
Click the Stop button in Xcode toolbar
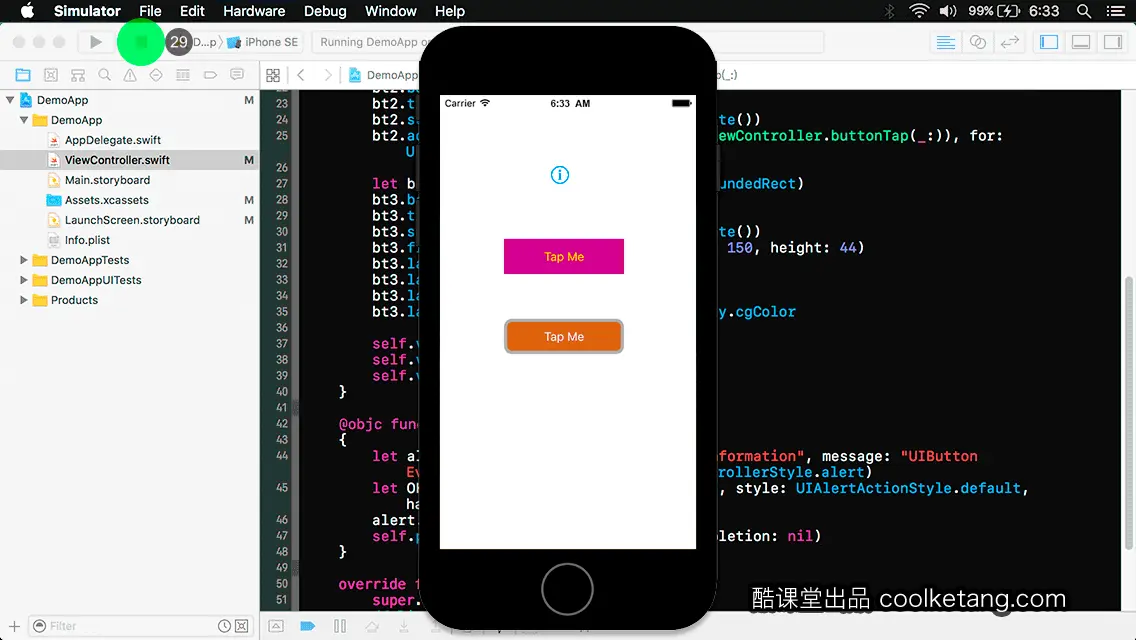[x=141, y=42]
